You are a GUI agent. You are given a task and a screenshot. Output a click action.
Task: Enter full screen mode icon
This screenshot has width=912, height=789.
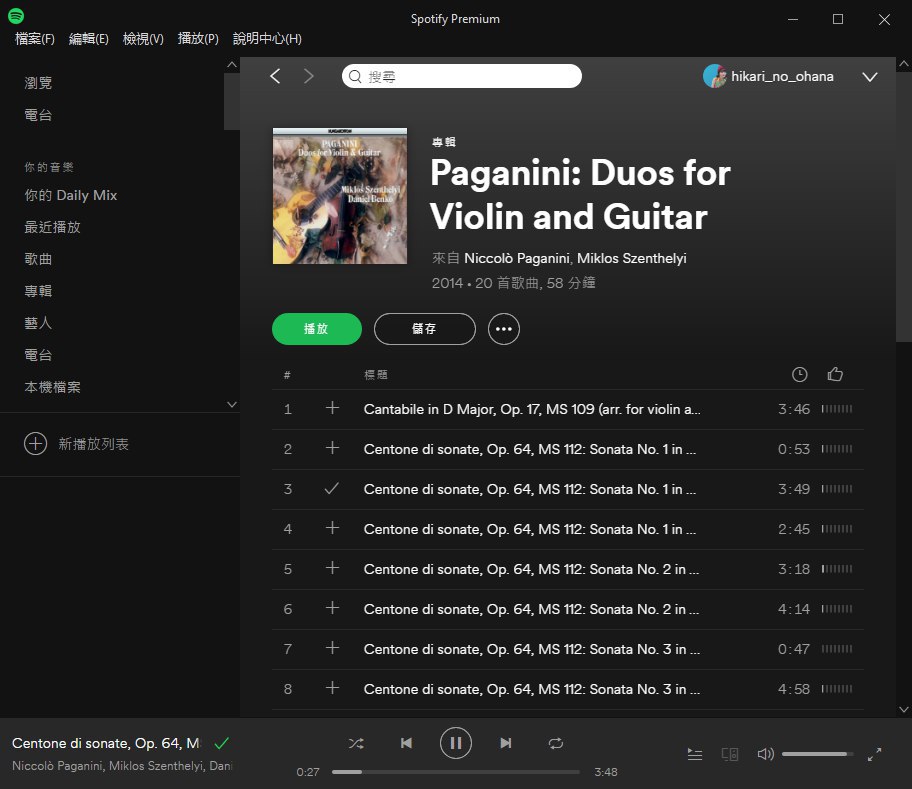pos(874,754)
